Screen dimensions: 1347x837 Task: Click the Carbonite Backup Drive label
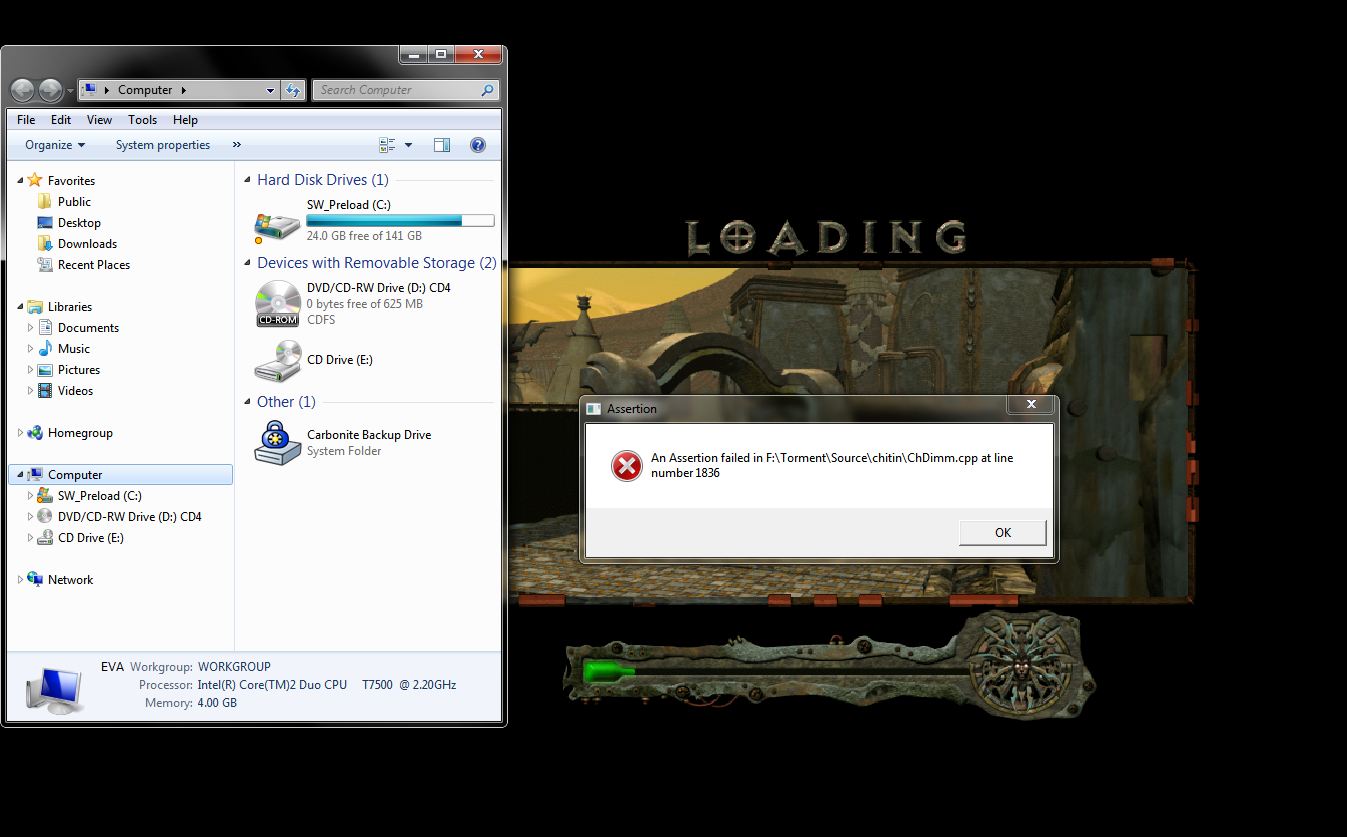(369, 435)
